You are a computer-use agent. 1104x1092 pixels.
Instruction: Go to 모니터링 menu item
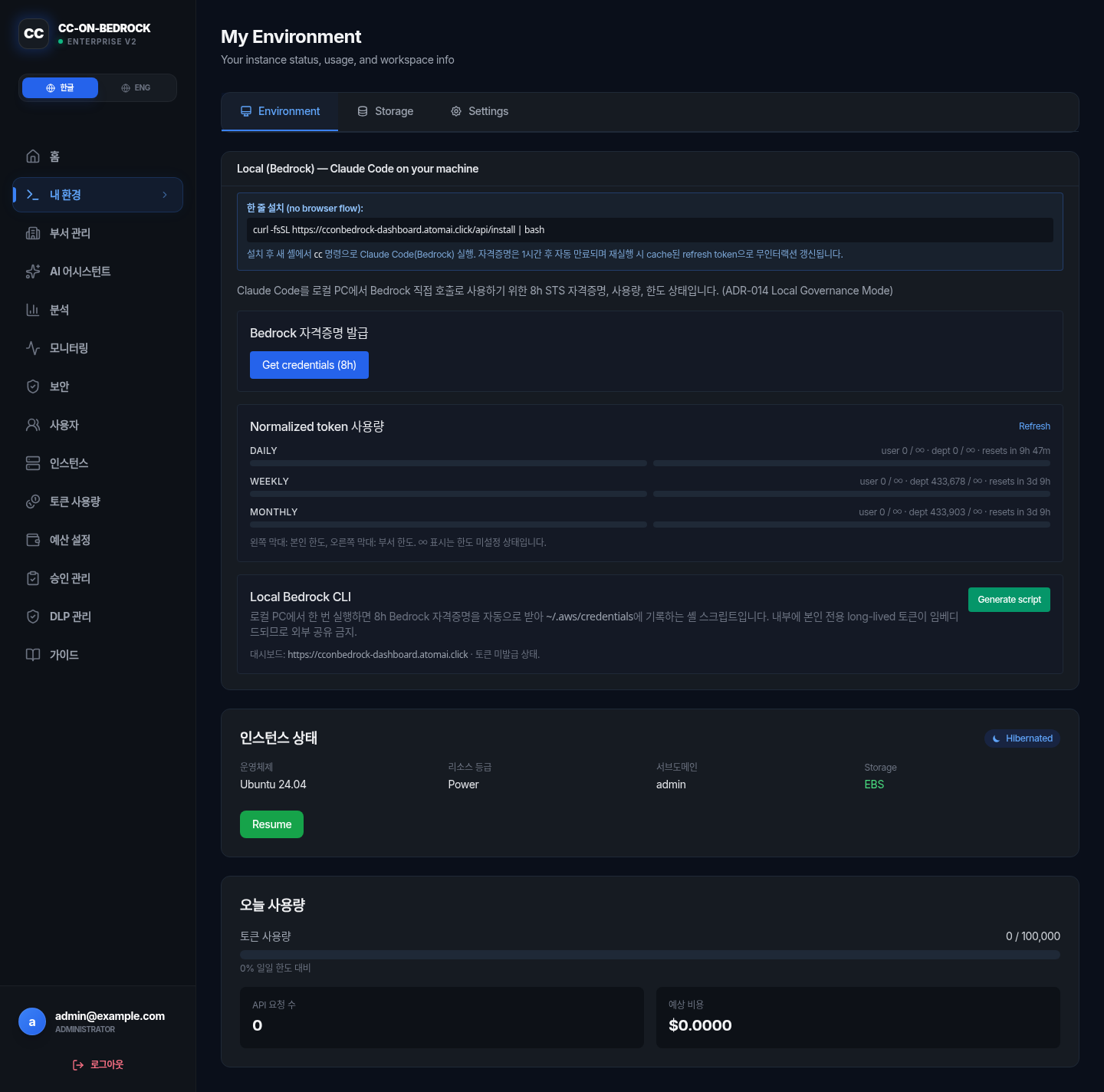coord(98,348)
